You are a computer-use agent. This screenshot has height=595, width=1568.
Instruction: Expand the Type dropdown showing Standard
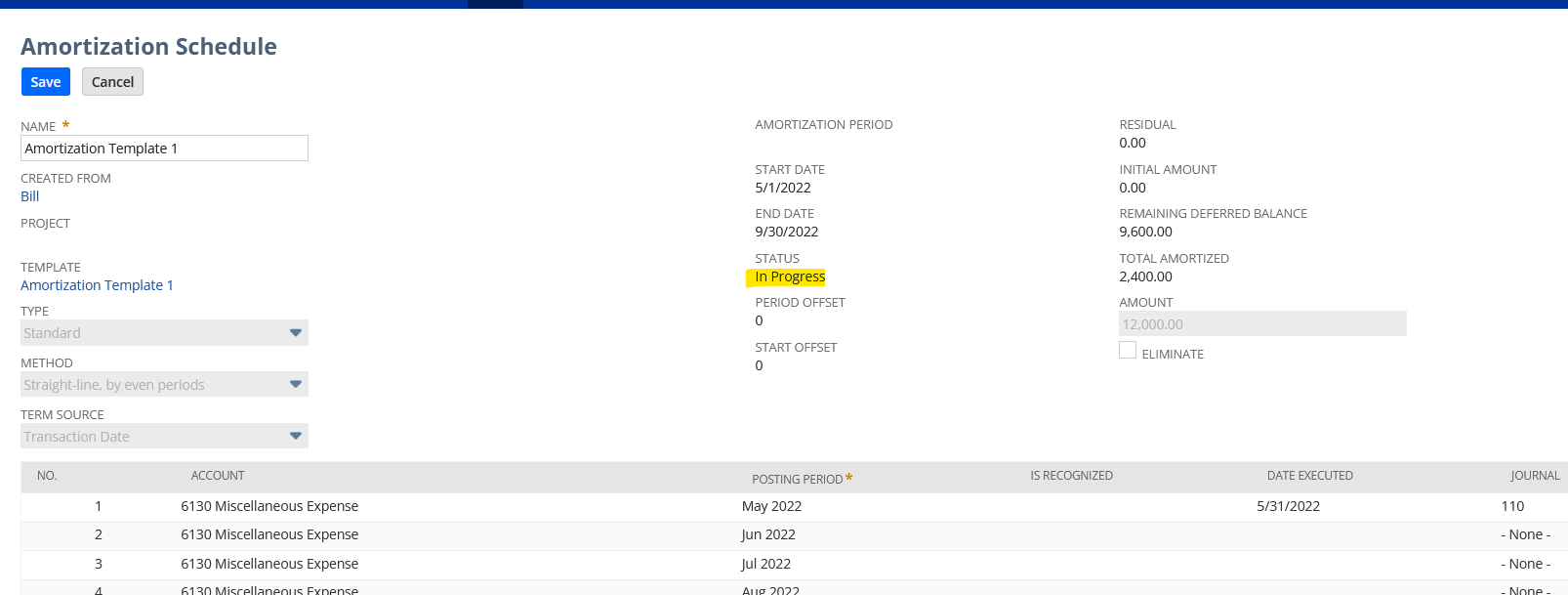tap(164, 333)
